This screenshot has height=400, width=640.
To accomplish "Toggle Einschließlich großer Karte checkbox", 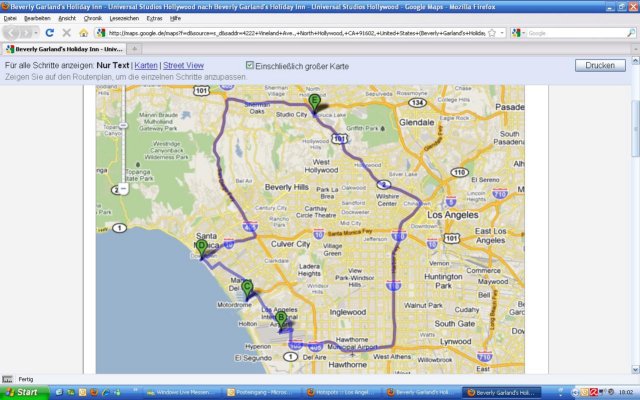I will point(250,65).
